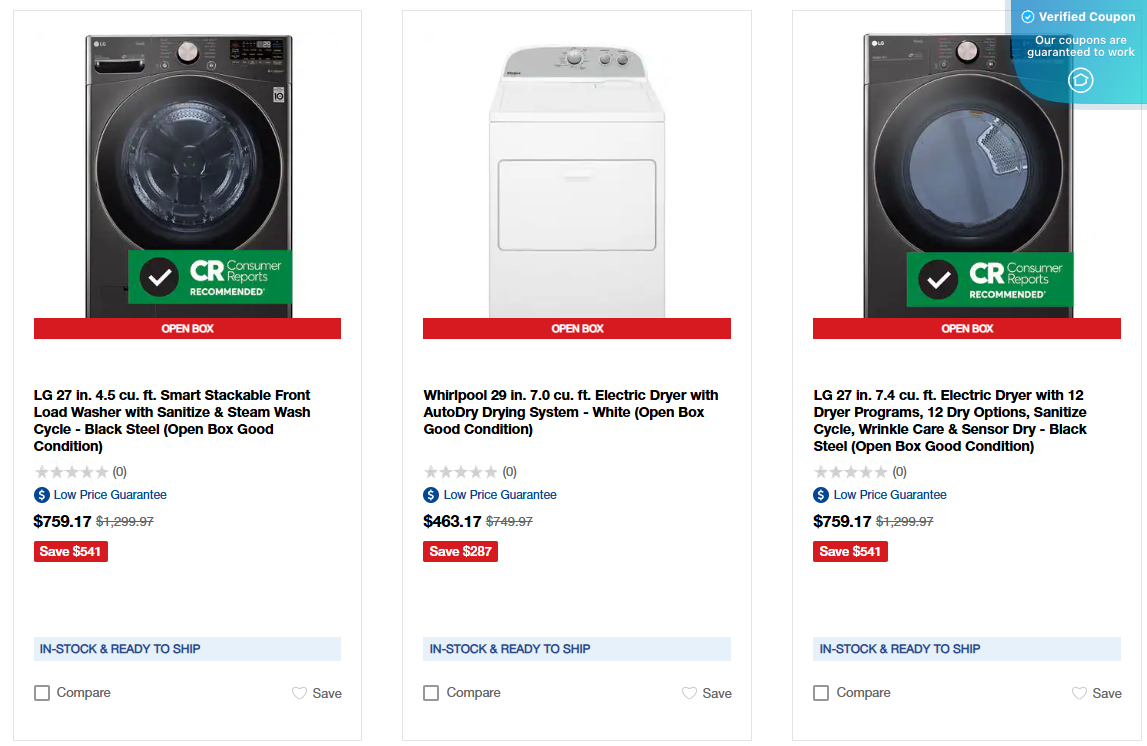
Task: Click the coupon tag icon in the blue banner
Action: (x=1080, y=80)
